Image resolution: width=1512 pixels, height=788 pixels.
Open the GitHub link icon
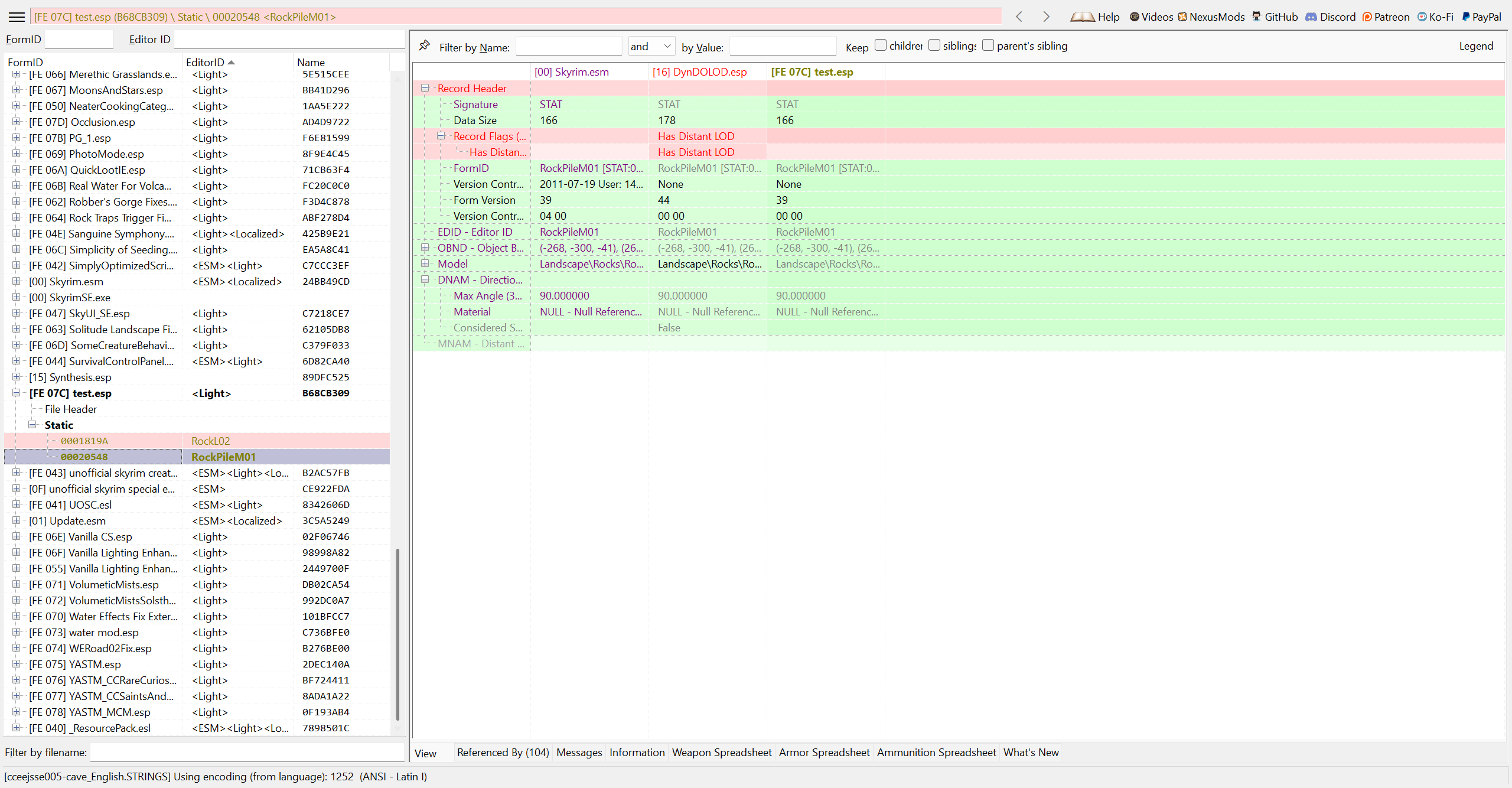click(x=1256, y=17)
